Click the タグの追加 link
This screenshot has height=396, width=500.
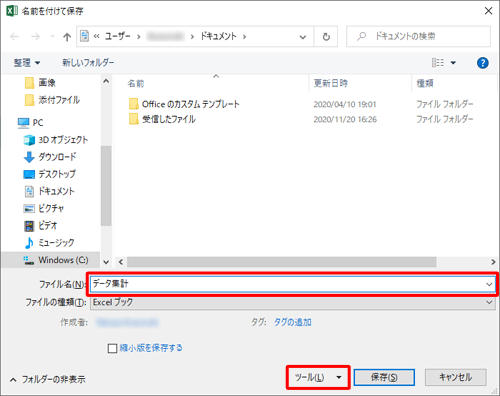click(x=293, y=322)
